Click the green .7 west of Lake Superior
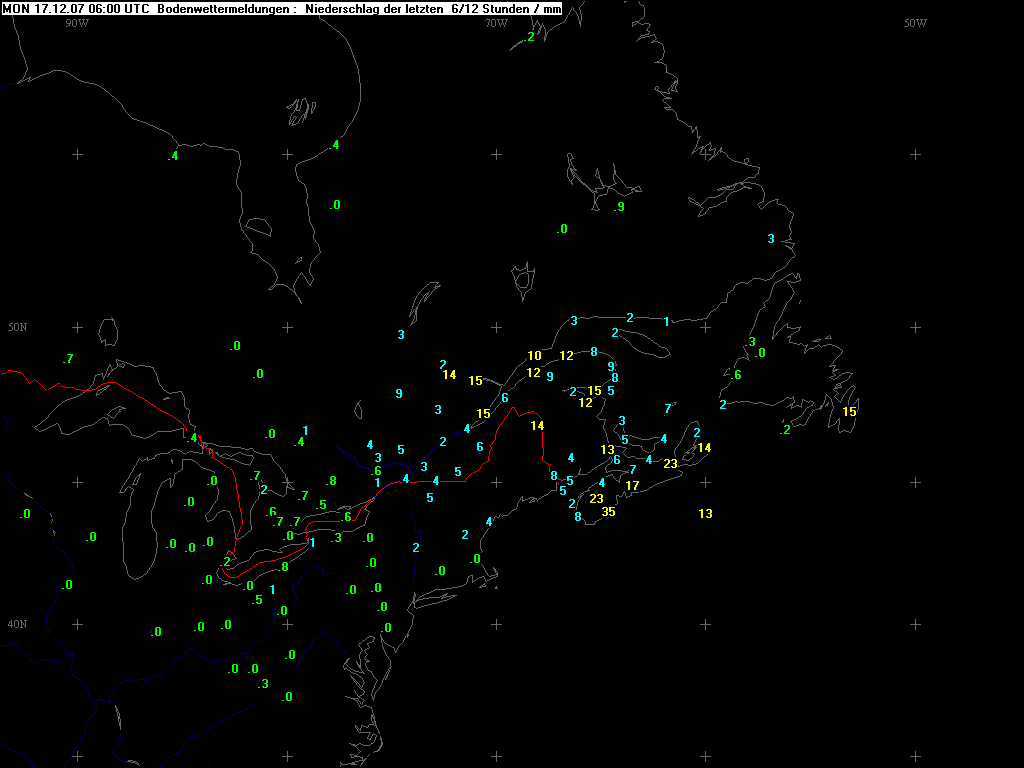 (67, 359)
